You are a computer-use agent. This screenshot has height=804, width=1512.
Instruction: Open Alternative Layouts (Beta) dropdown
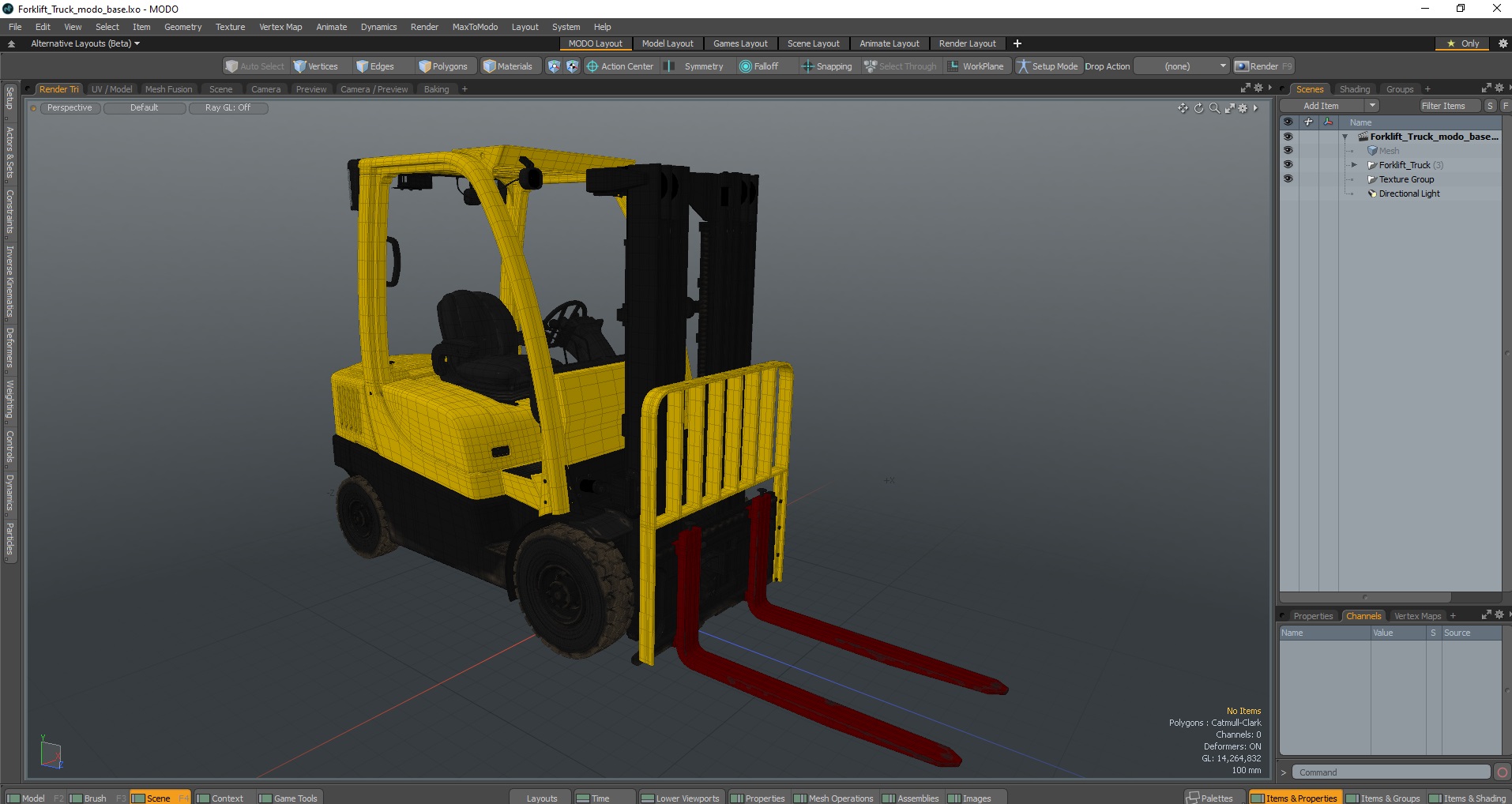85,43
